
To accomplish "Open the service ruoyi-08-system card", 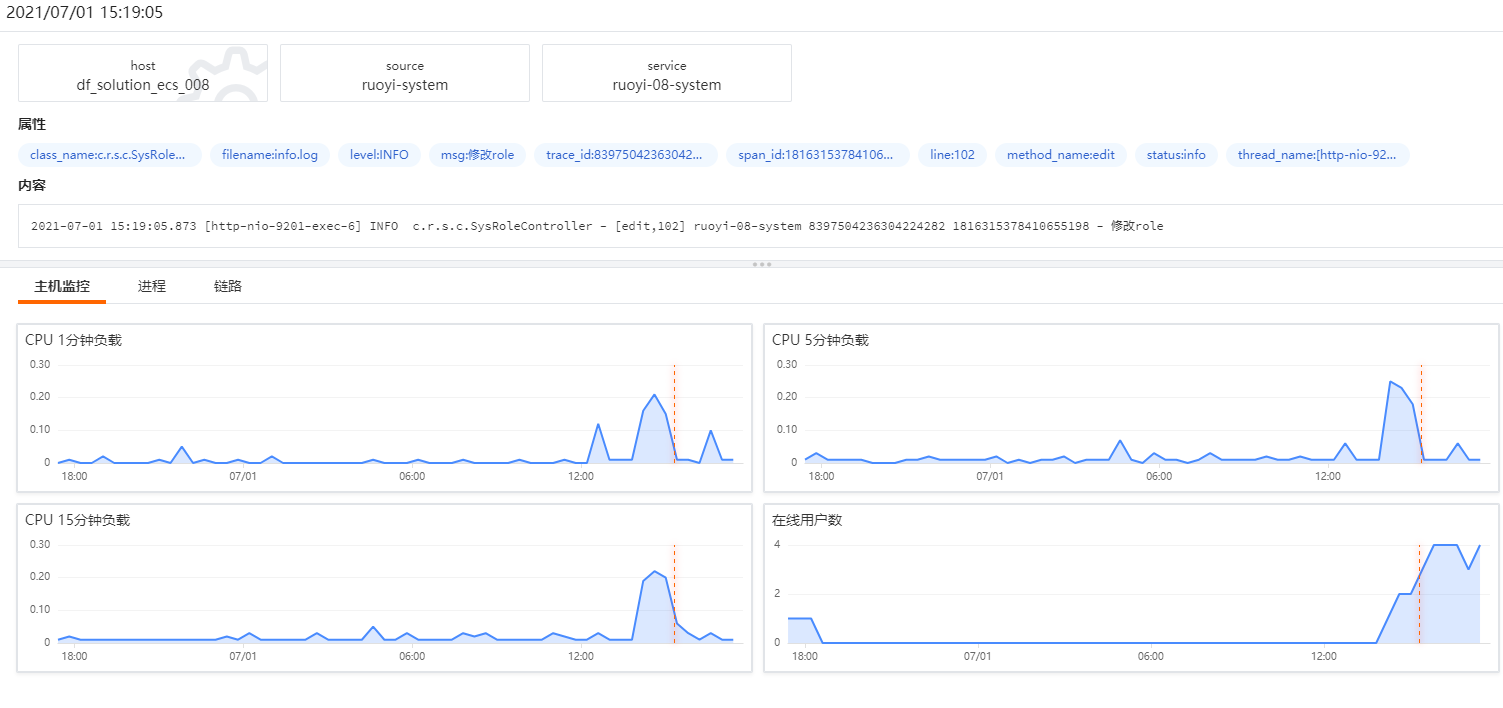I will 667,73.
